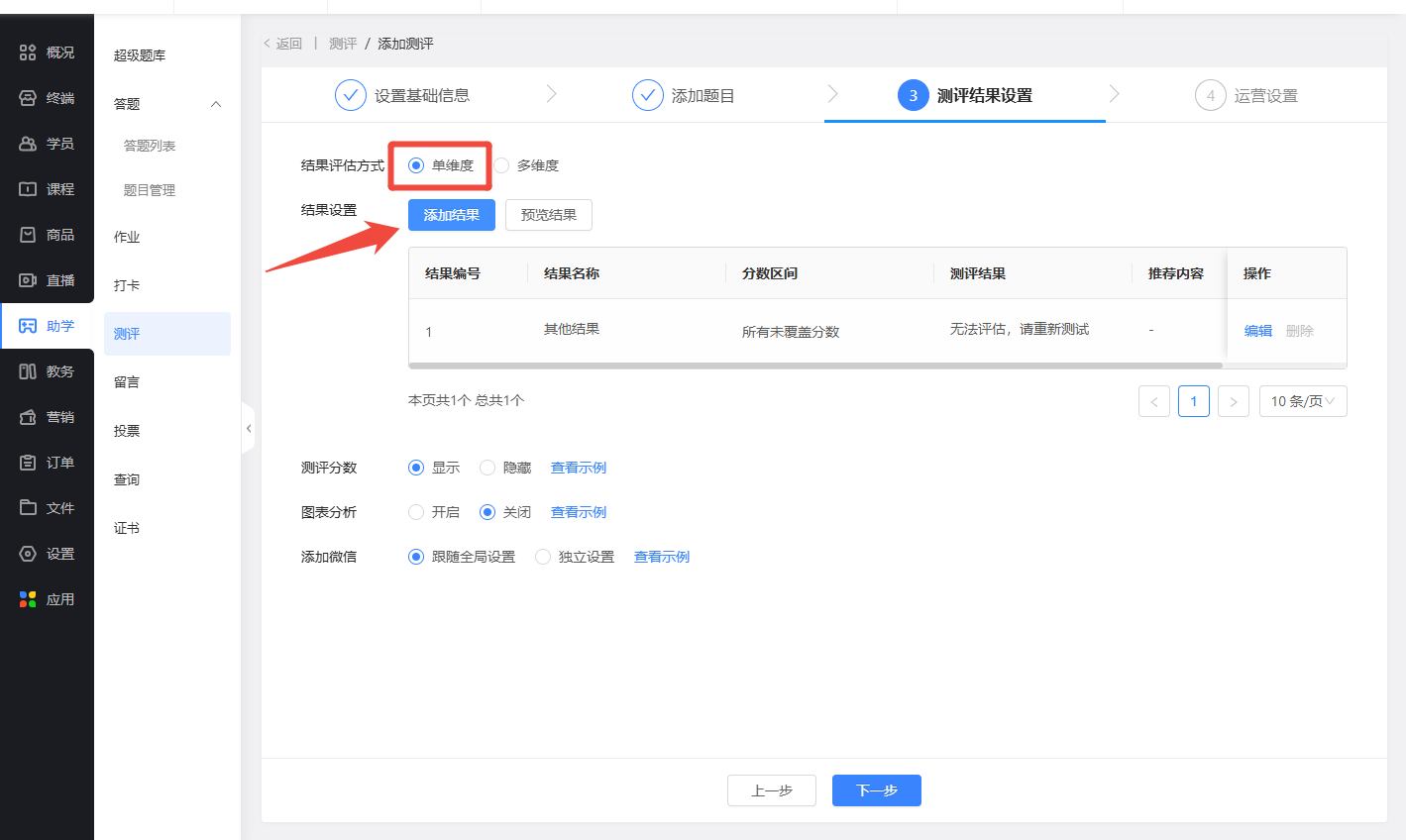Open the 概况 overview sidebar icon
The width and height of the screenshot is (1406, 840).
click(x=28, y=52)
